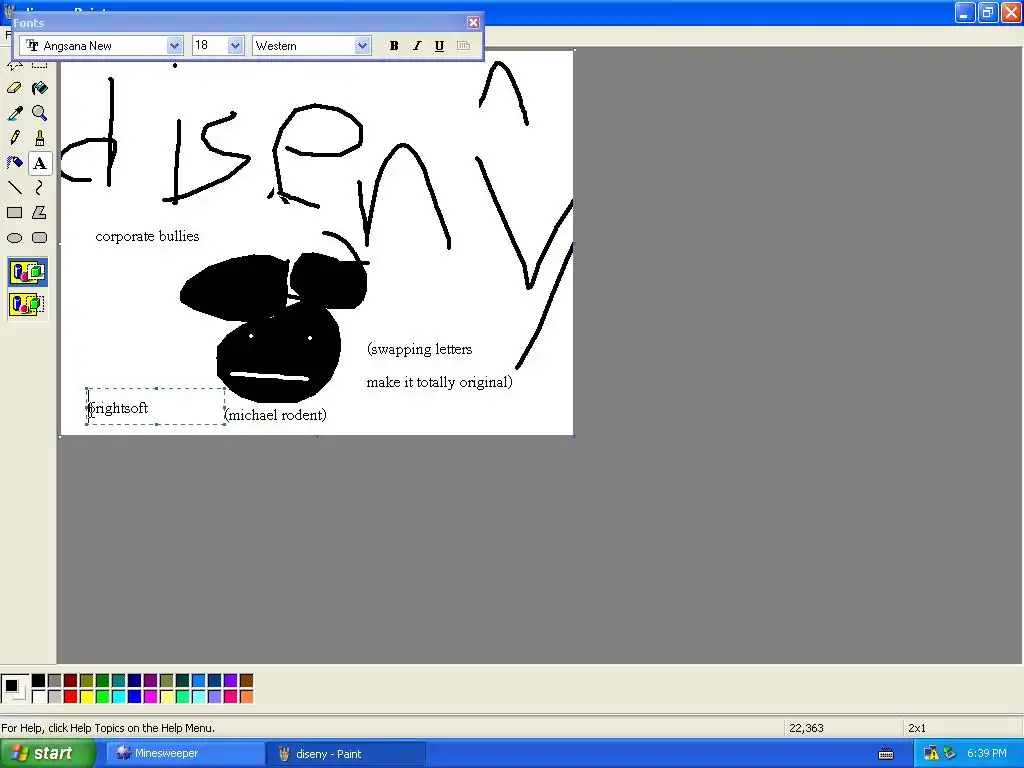Viewport: 1024px width, 768px height.
Task: Click the diseny - Paint taskbar button
Action: click(x=347, y=754)
